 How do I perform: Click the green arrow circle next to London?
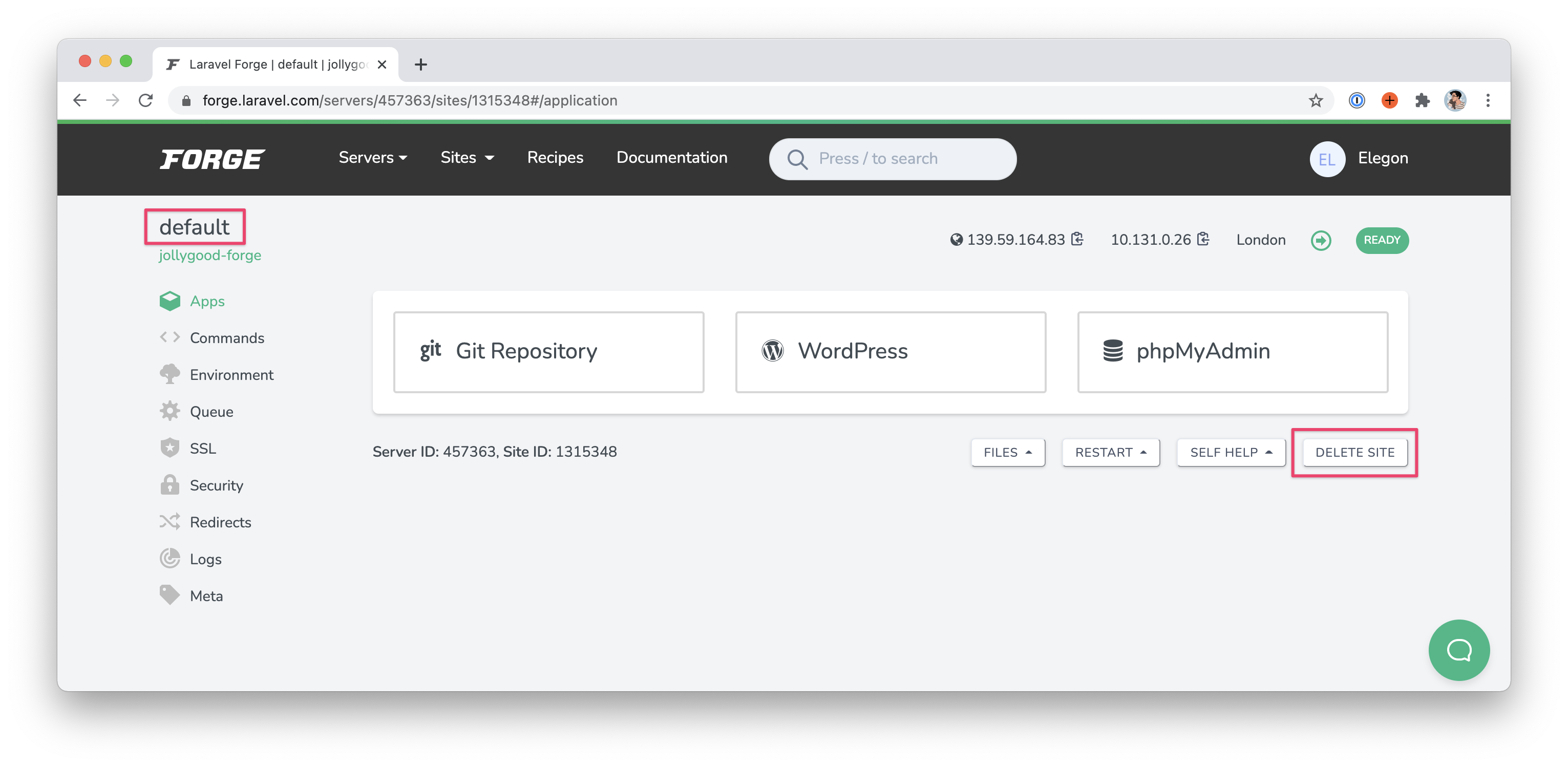[x=1321, y=240]
